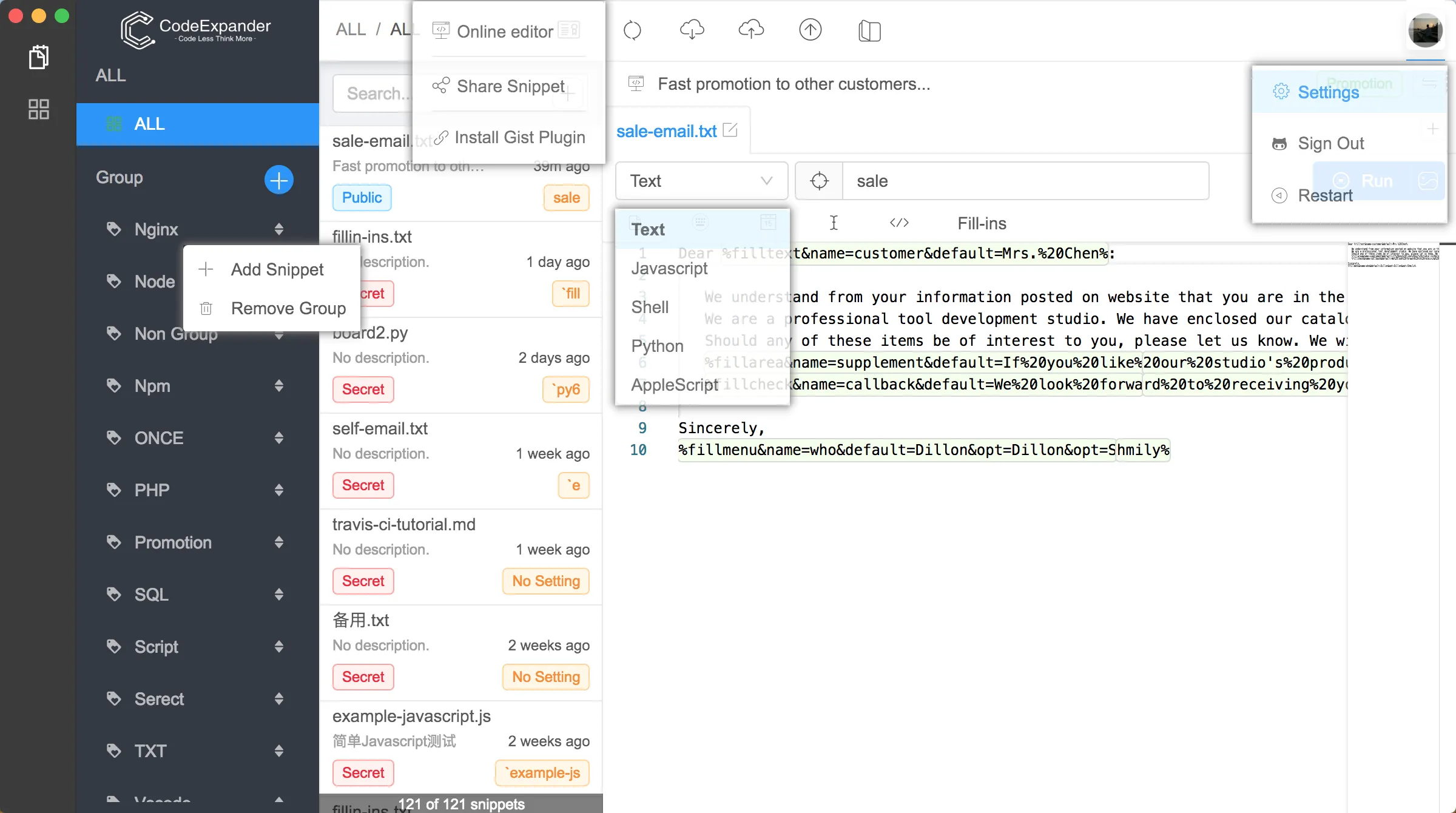Click the grid dashboard icon in the sidebar
Viewport: 1456px width, 813px height.
[x=38, y=109]
